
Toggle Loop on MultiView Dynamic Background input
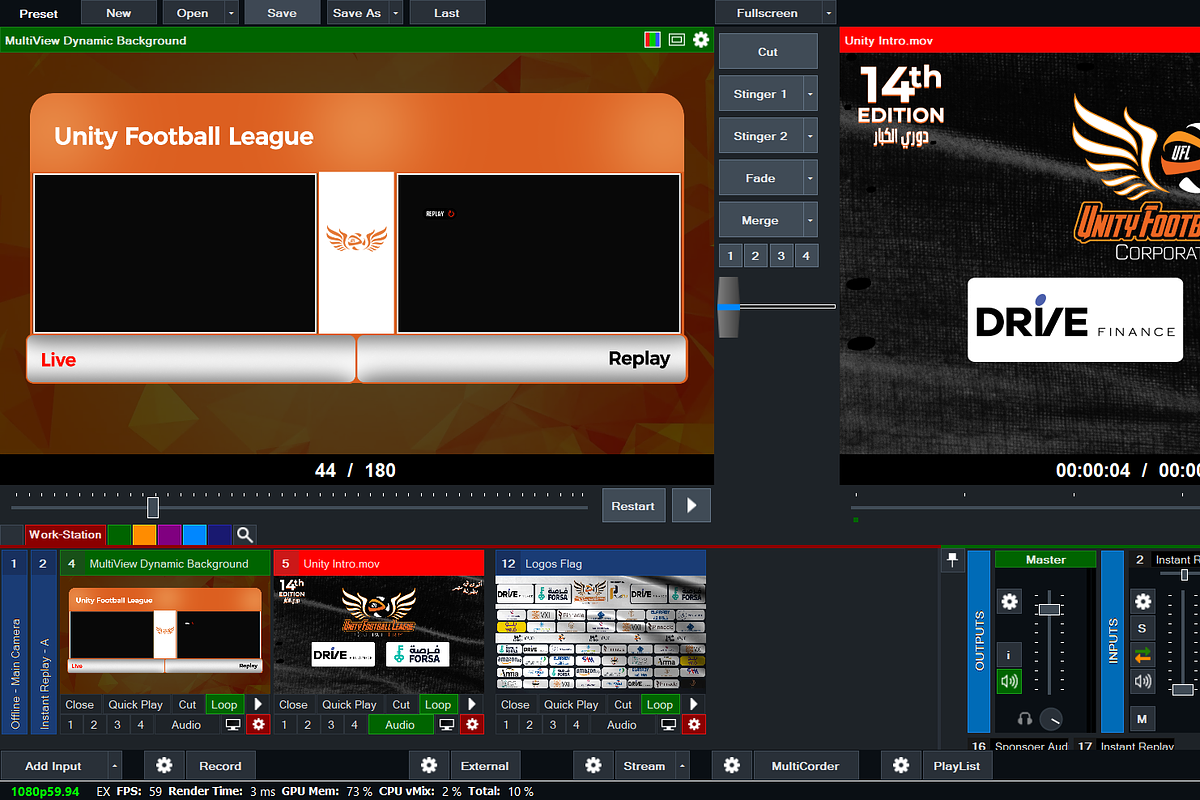click(224, 704)
